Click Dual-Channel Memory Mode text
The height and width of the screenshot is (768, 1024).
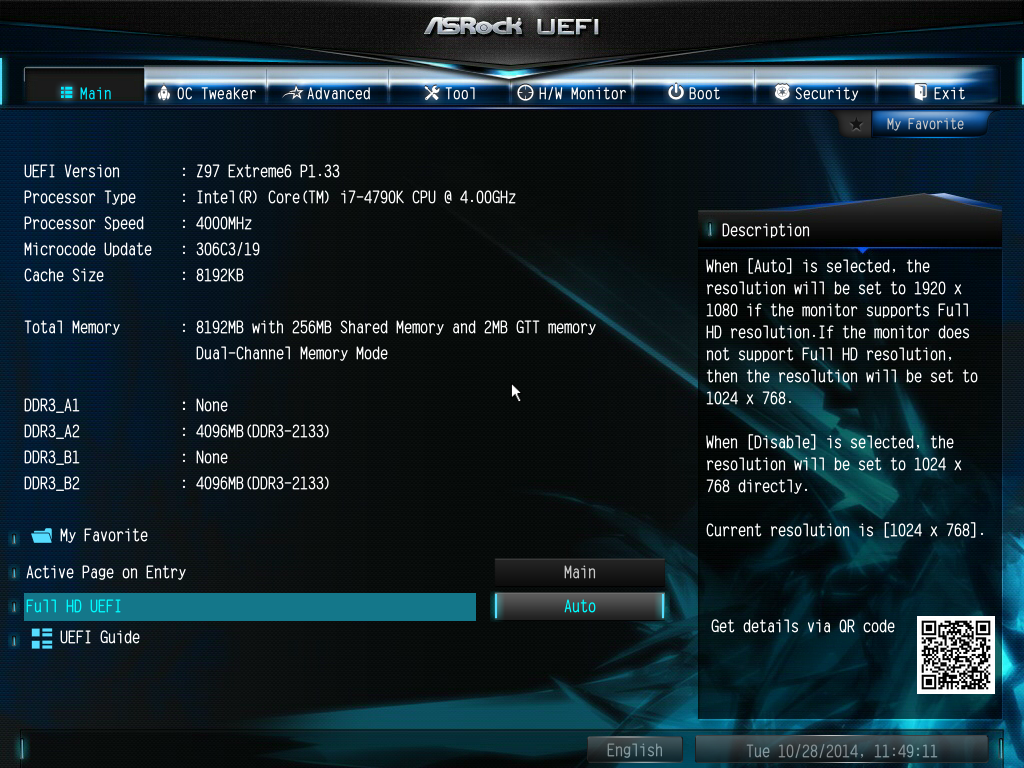(291, 354)
